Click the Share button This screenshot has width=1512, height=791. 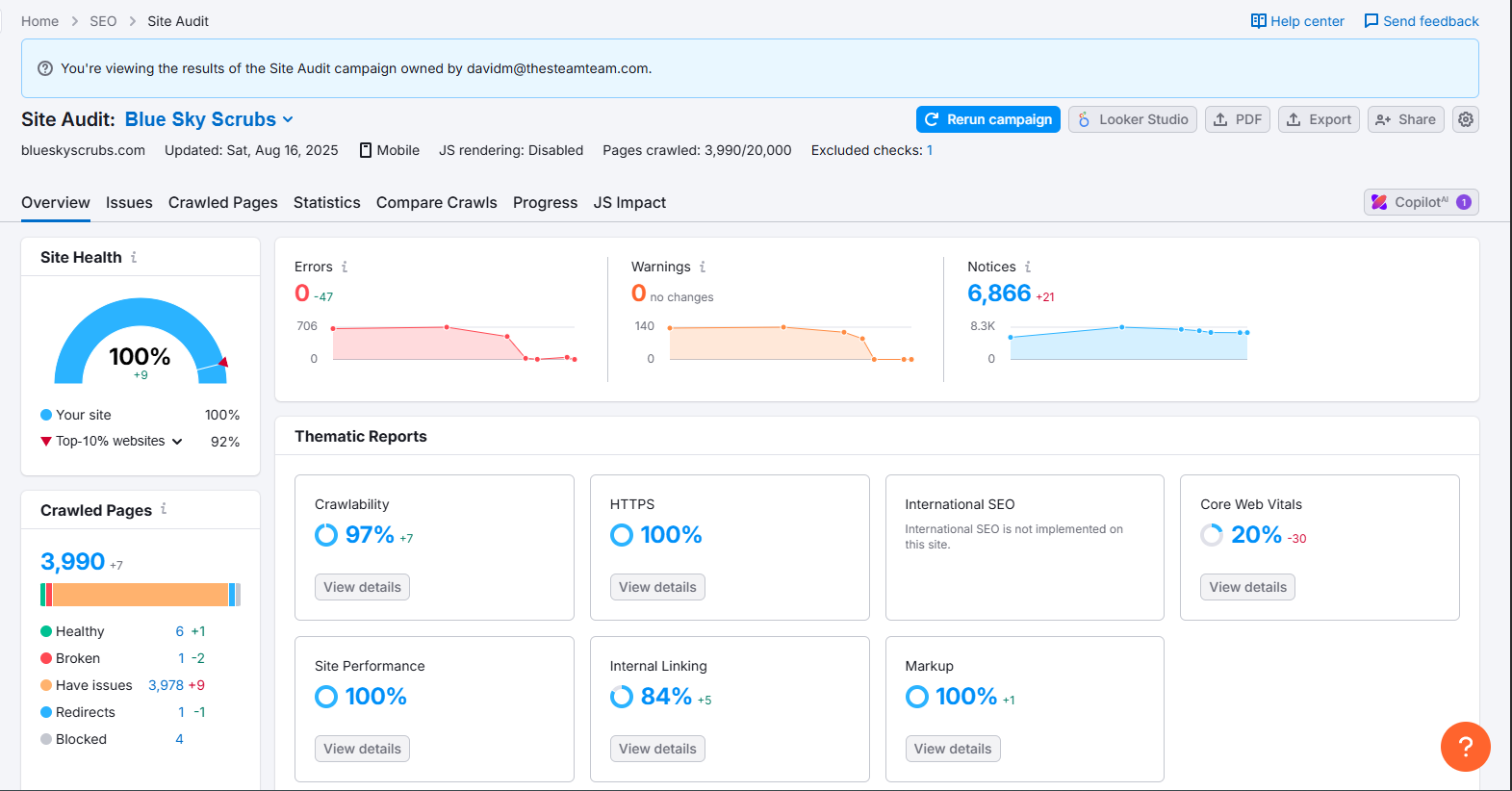[x=1406, y=119]
